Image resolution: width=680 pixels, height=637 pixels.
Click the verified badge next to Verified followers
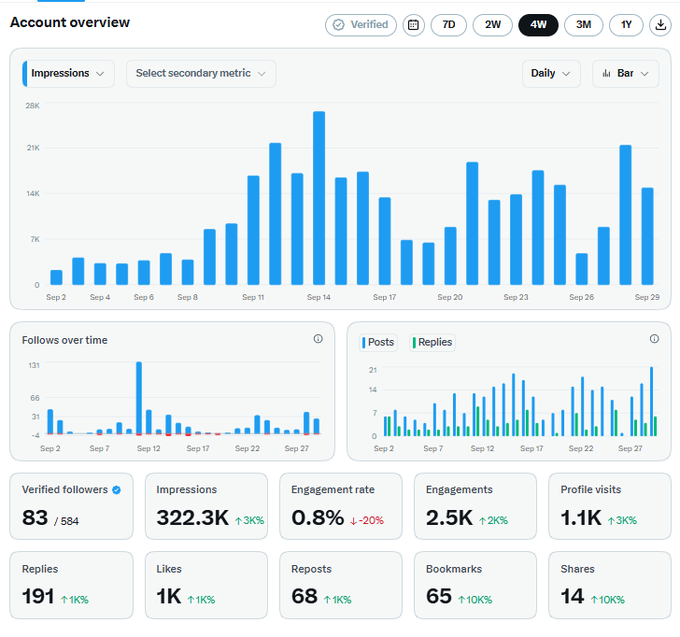point(116,490)
